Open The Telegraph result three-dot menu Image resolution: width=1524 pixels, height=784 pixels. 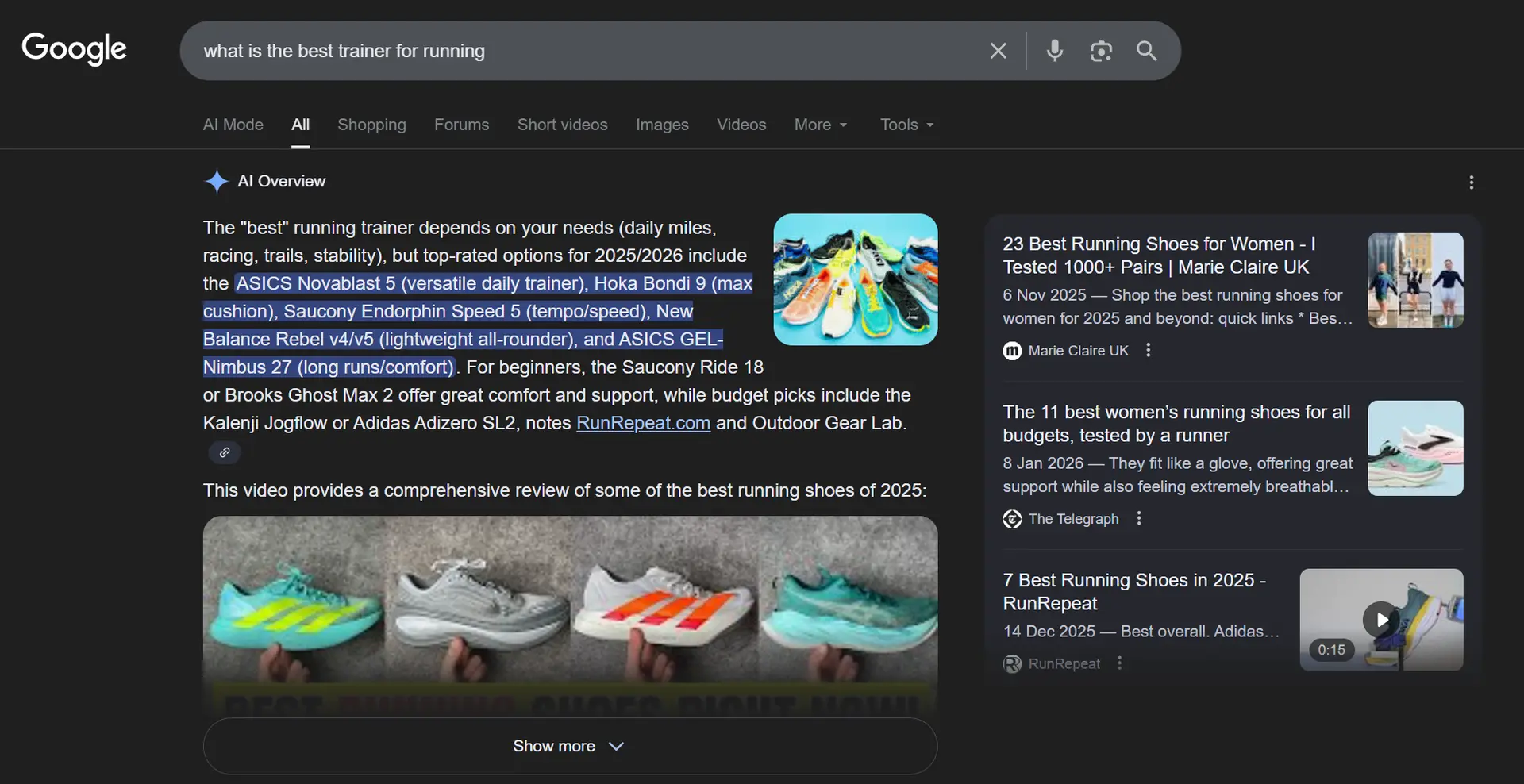point(1139,518)
